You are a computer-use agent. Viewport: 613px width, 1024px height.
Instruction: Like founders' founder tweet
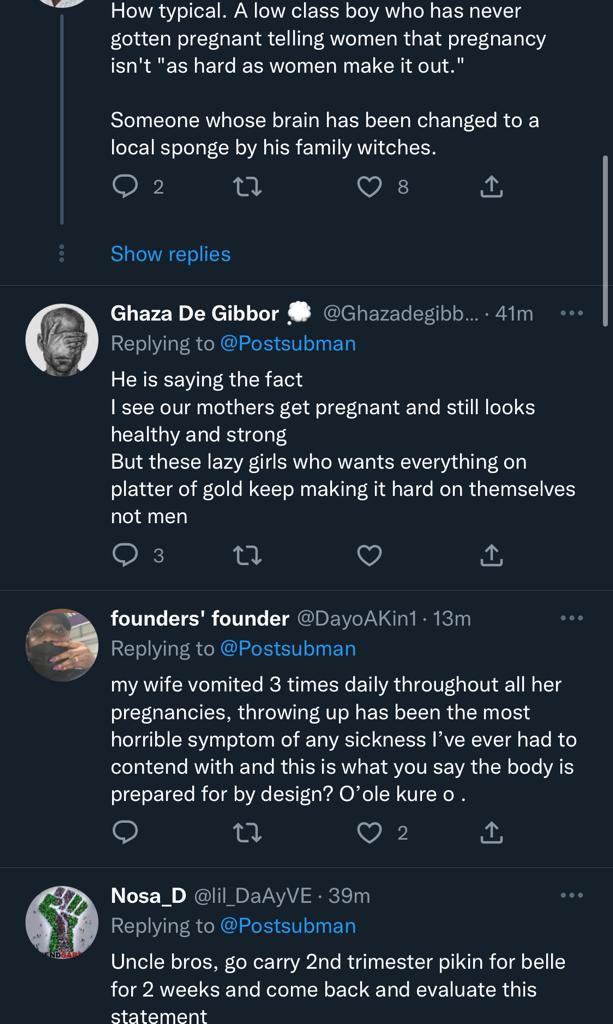click(x=370, y=832)
